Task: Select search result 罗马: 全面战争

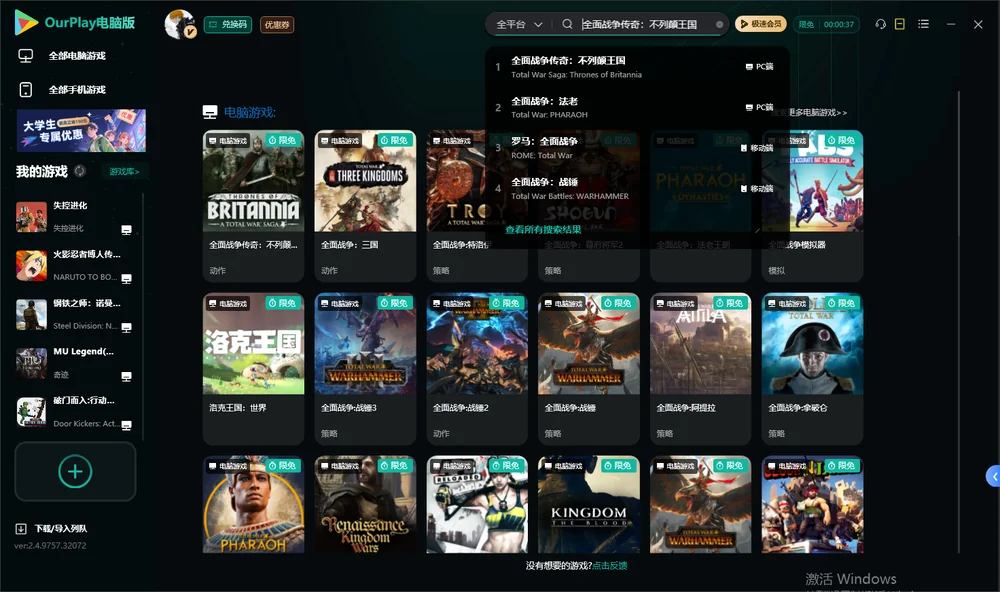Action: point(636,147)
